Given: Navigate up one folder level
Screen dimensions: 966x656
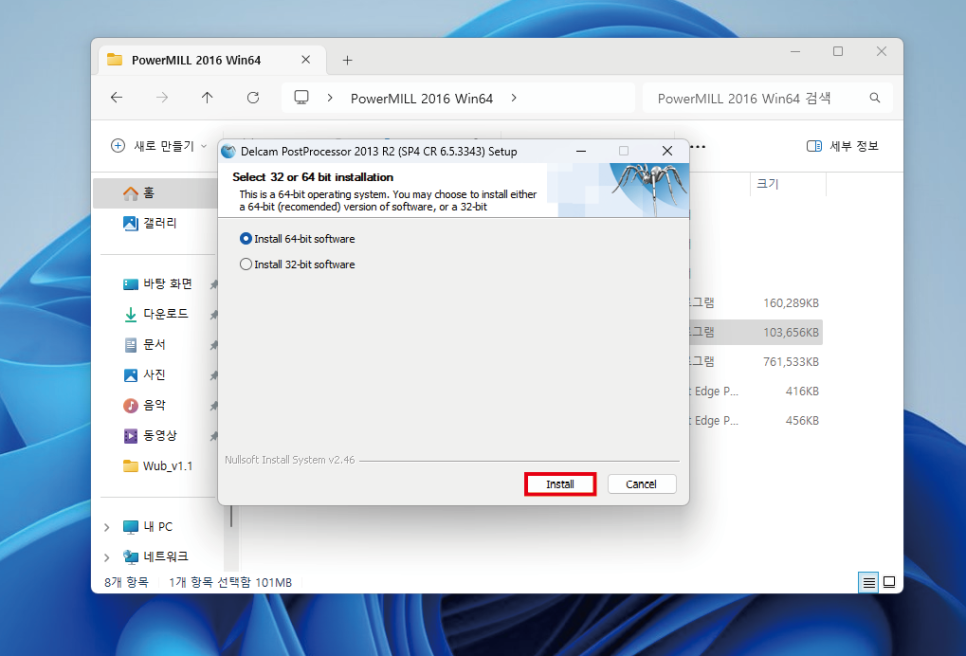Looking at the screenshot, I should [207, 98].
